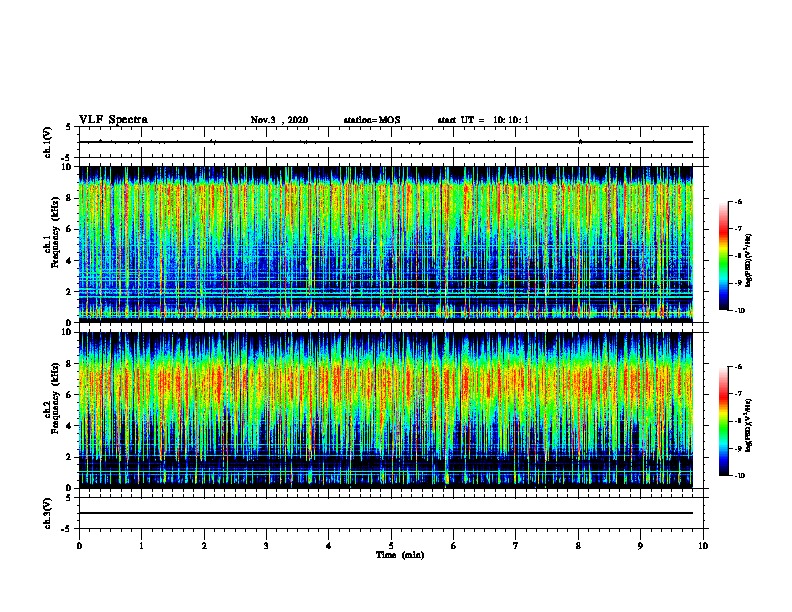
Task: Click the "-5" tick on ch.3(V) axis
Action: tap(67, 529)
